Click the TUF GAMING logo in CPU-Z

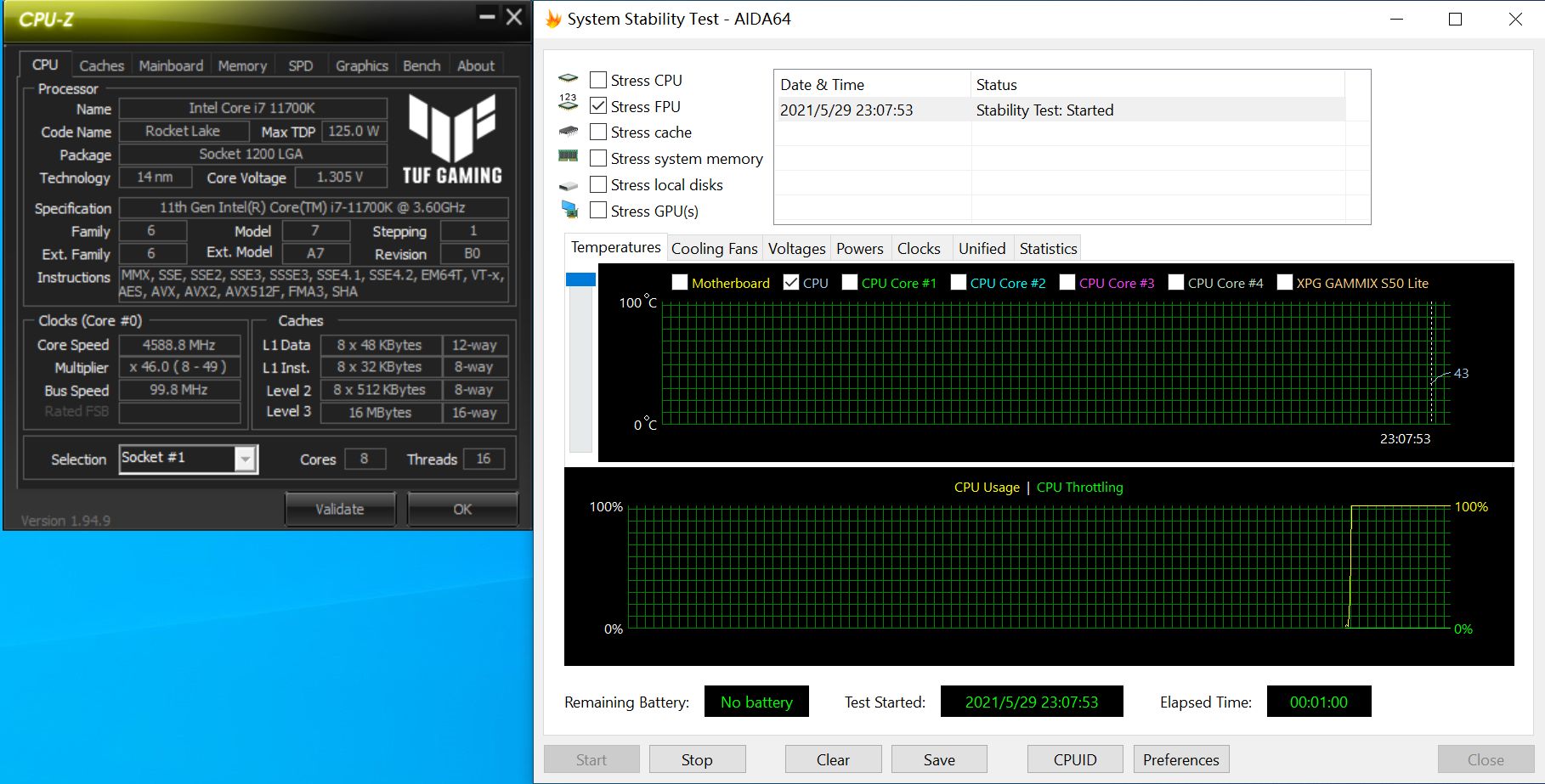(452, 138)
